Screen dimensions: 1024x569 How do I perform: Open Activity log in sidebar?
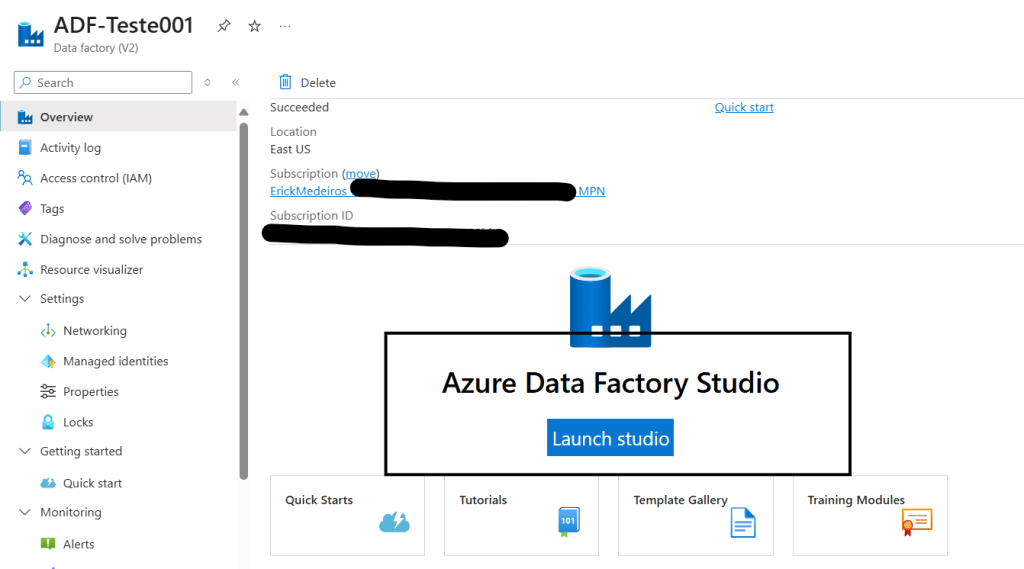tap(70, 148)
